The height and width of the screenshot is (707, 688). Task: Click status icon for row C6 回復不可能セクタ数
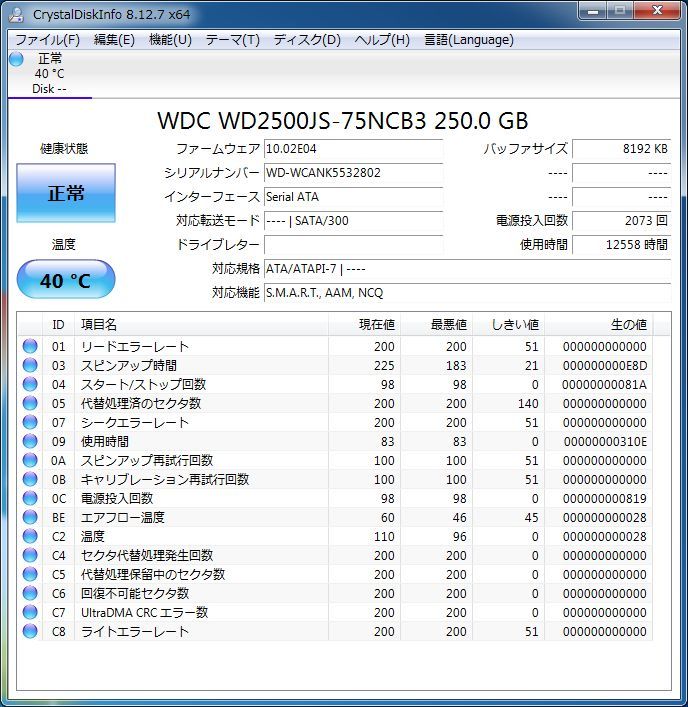coord(30,593)
